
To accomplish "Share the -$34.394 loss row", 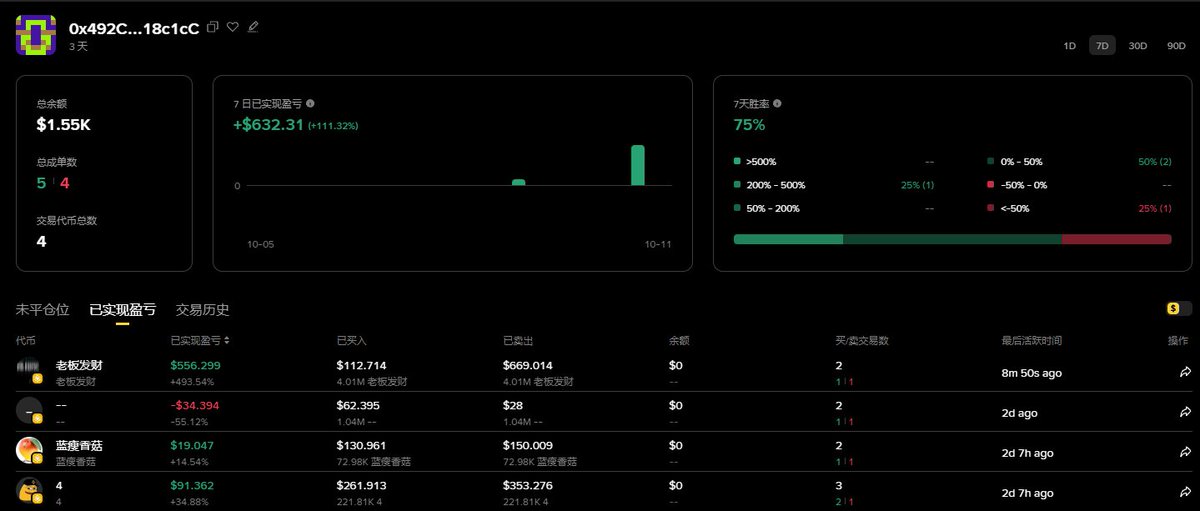I will click(1184, 412).
